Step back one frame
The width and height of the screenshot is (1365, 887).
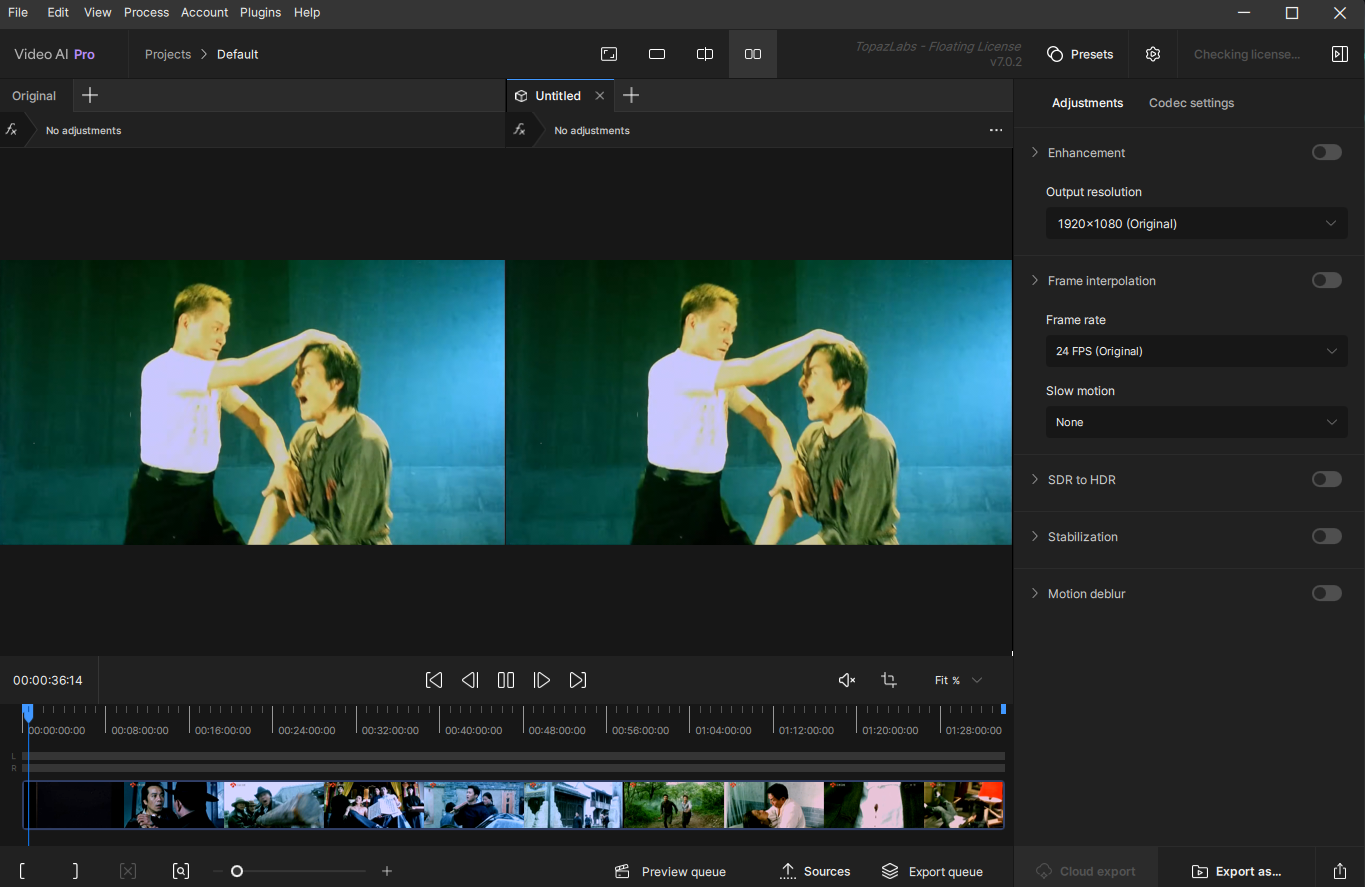click(470, 680)
